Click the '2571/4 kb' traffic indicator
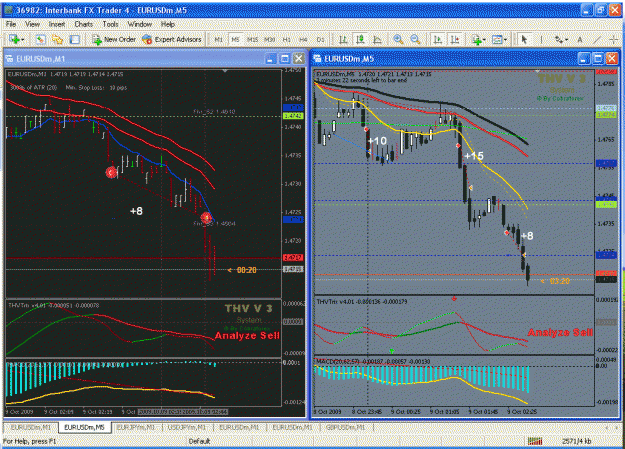The height and width of the screenshot is (449, 625). (576, 441)
